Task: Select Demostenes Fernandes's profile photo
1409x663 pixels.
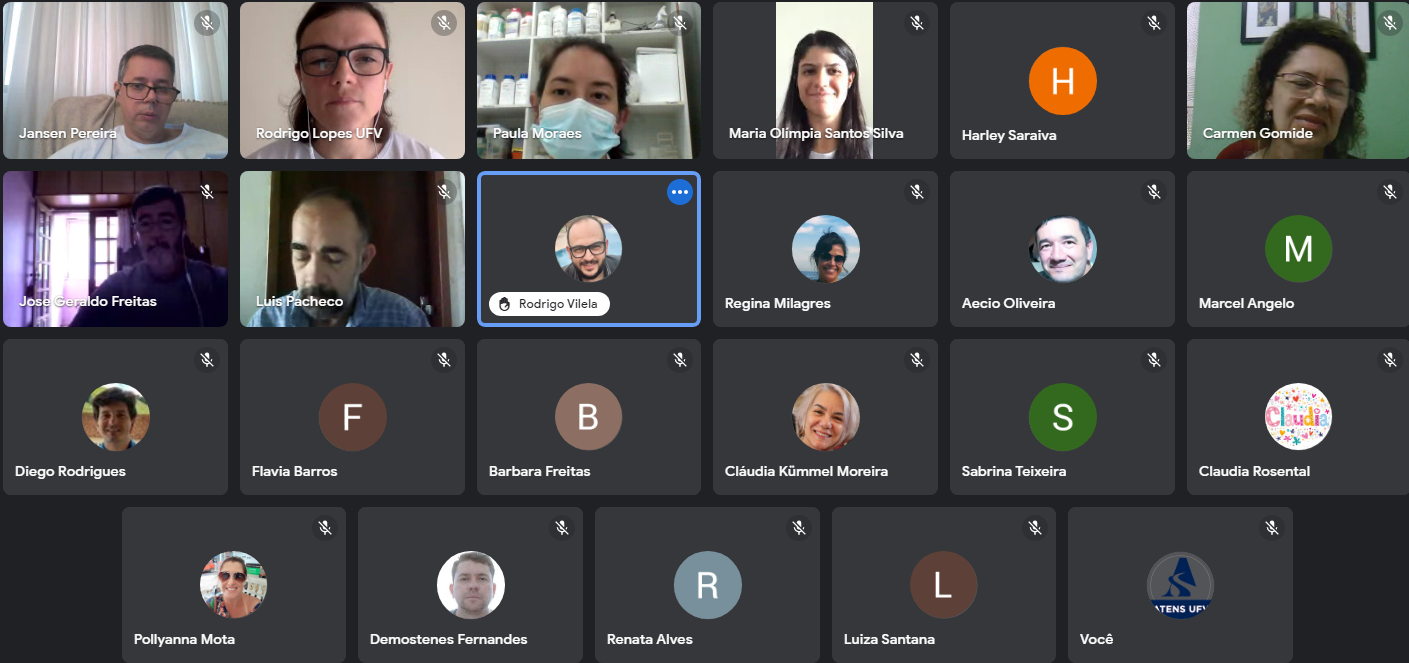Action: (471, 585)
